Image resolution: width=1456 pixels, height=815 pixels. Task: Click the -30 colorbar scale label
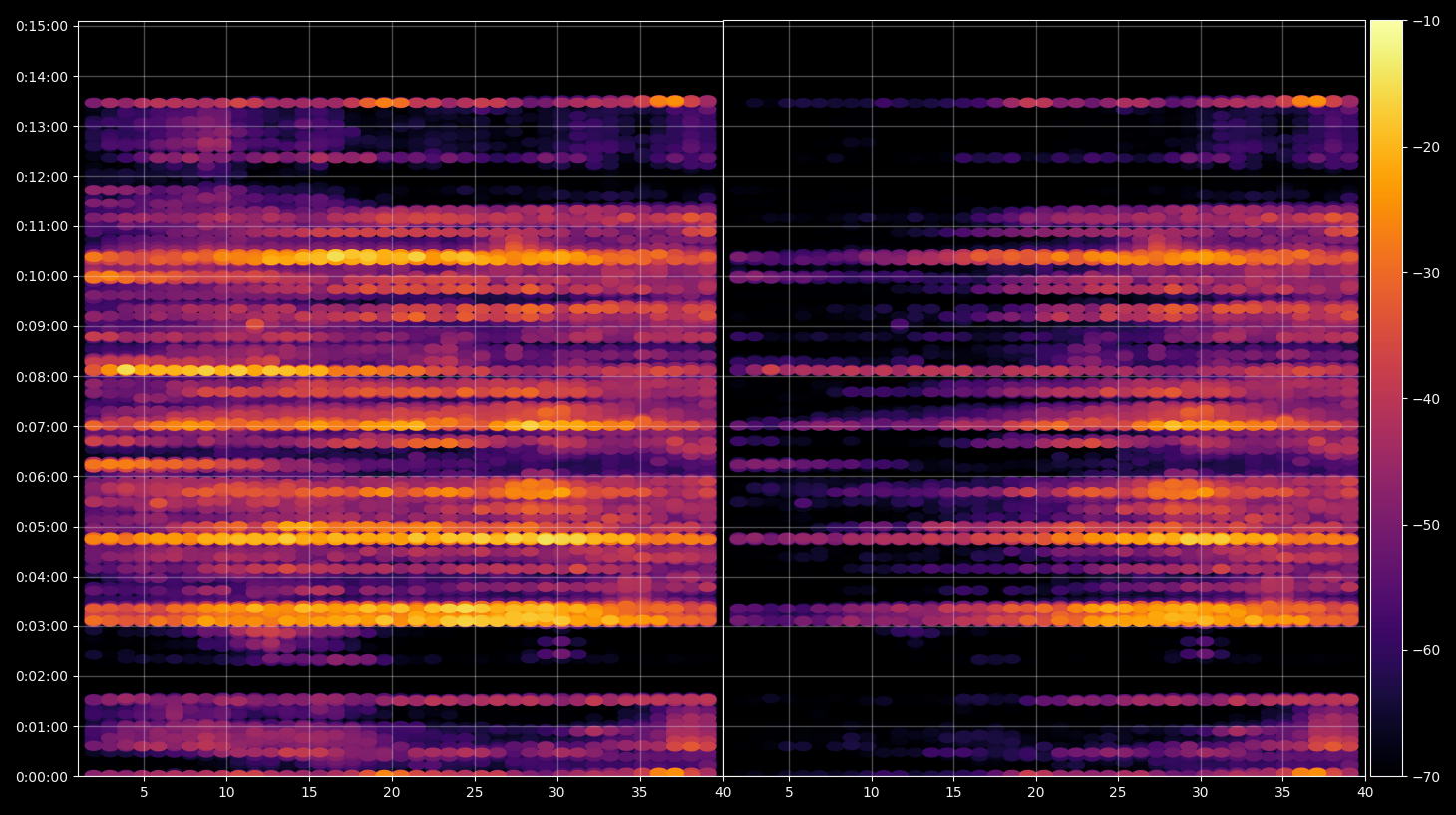click(x=1426, y=273)
